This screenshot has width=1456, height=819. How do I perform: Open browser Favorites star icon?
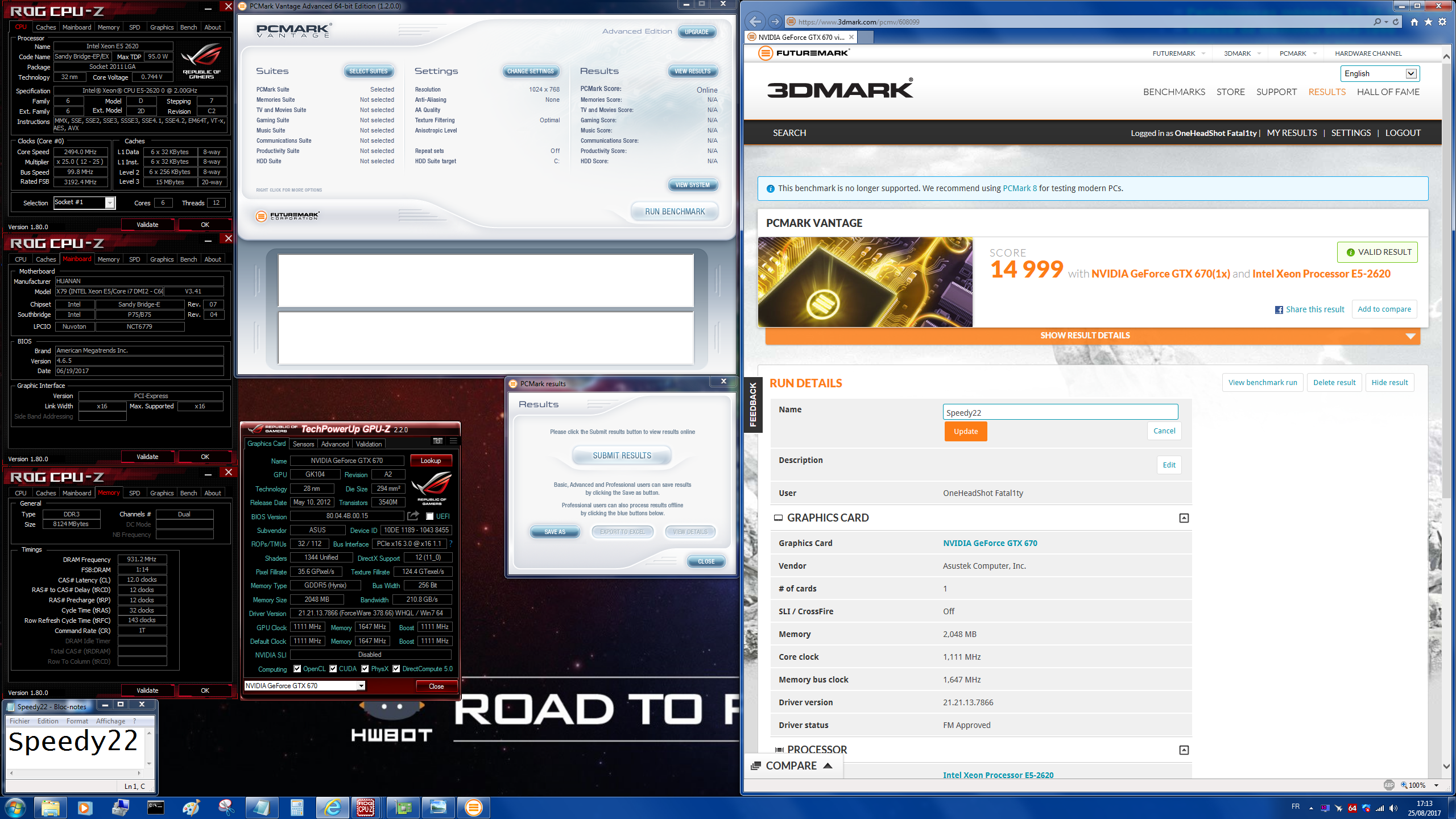1428,22
